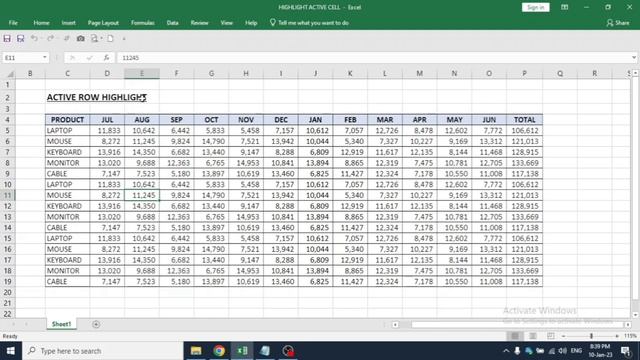Click horizontal scrollbar right arrow
This screenshot has height=360, width=640.
click(628, 324)
